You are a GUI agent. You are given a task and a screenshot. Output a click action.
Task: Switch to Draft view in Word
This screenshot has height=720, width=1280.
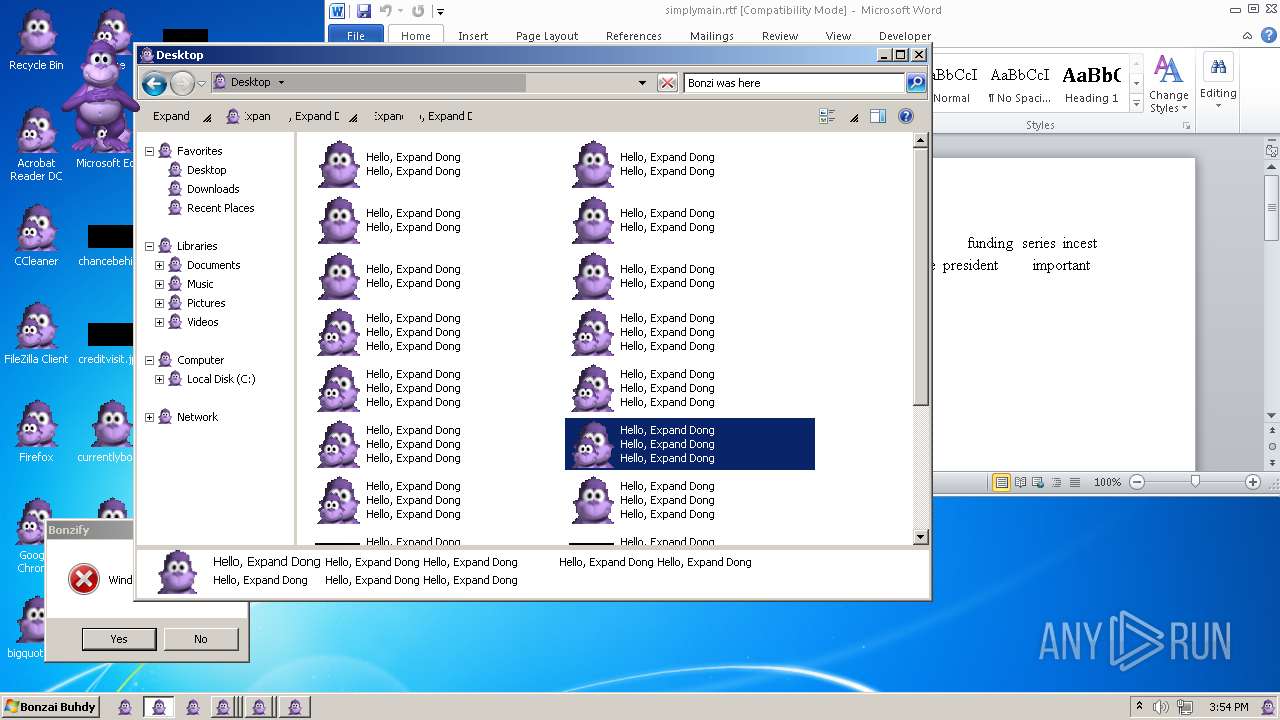coord(1075,482)
